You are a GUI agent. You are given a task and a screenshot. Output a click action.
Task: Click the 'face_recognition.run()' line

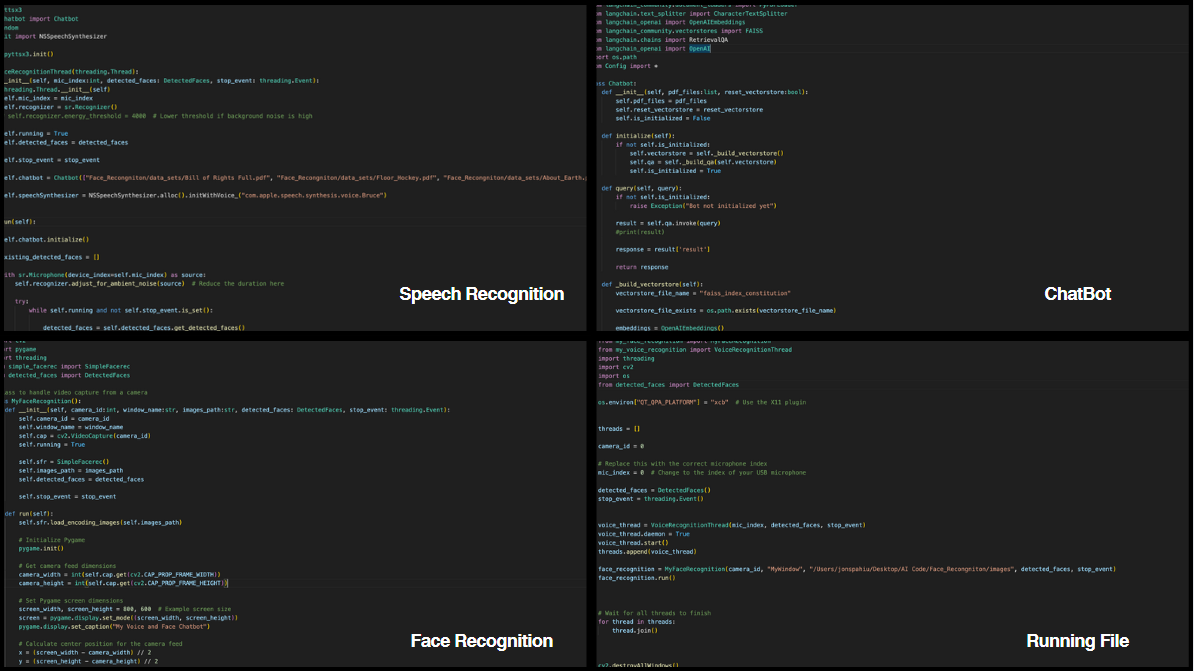coord(636,578)
